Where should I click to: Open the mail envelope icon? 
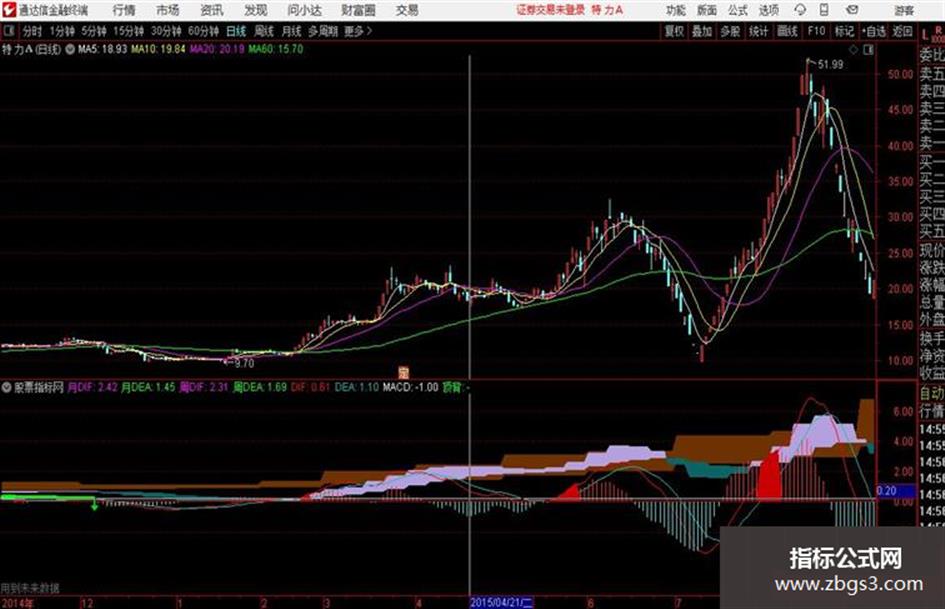[852, 10]
